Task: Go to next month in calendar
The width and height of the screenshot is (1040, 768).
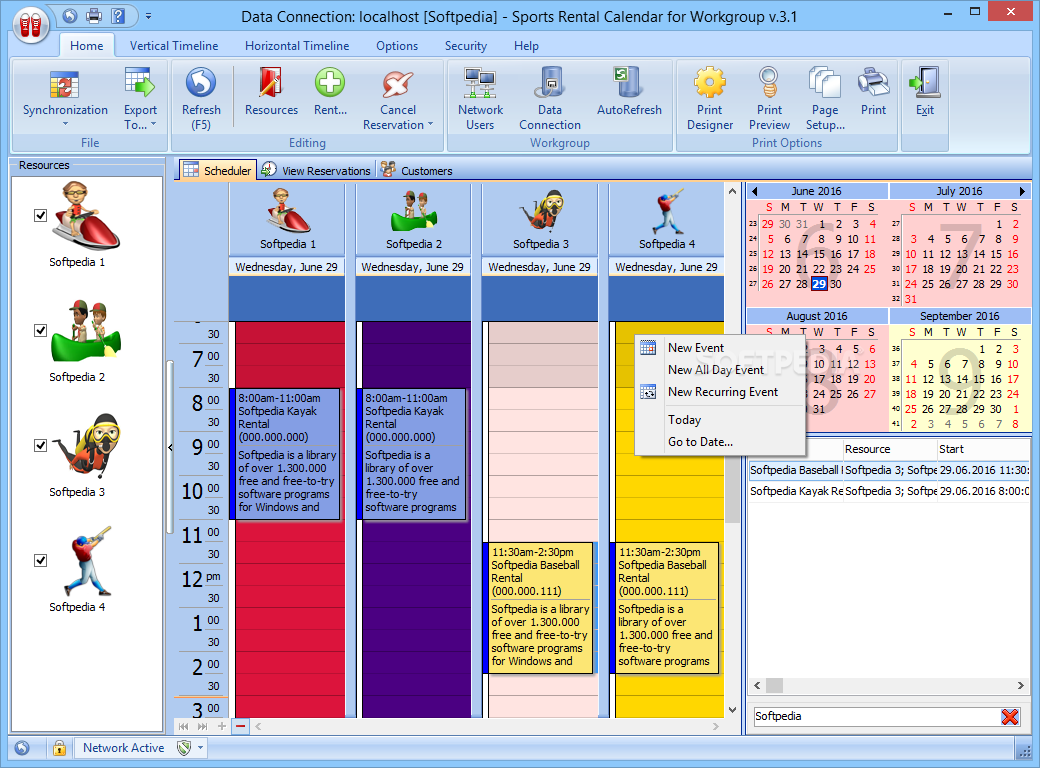Action: 1022,191
